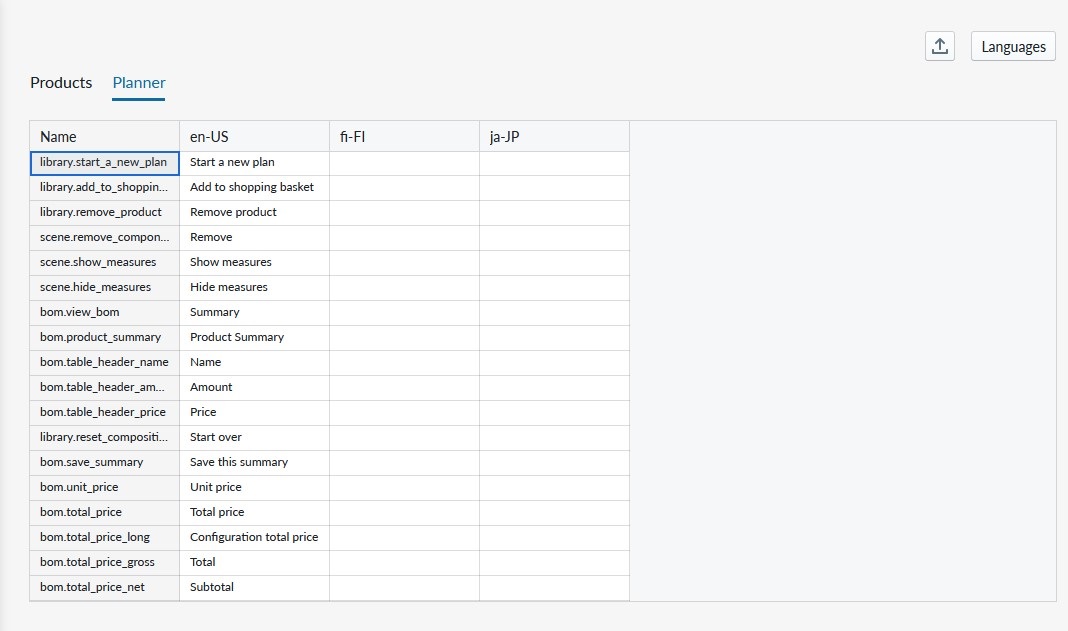
Task: Click the 'Product Summary' en-US cell
Action: [x=255, y=338]
